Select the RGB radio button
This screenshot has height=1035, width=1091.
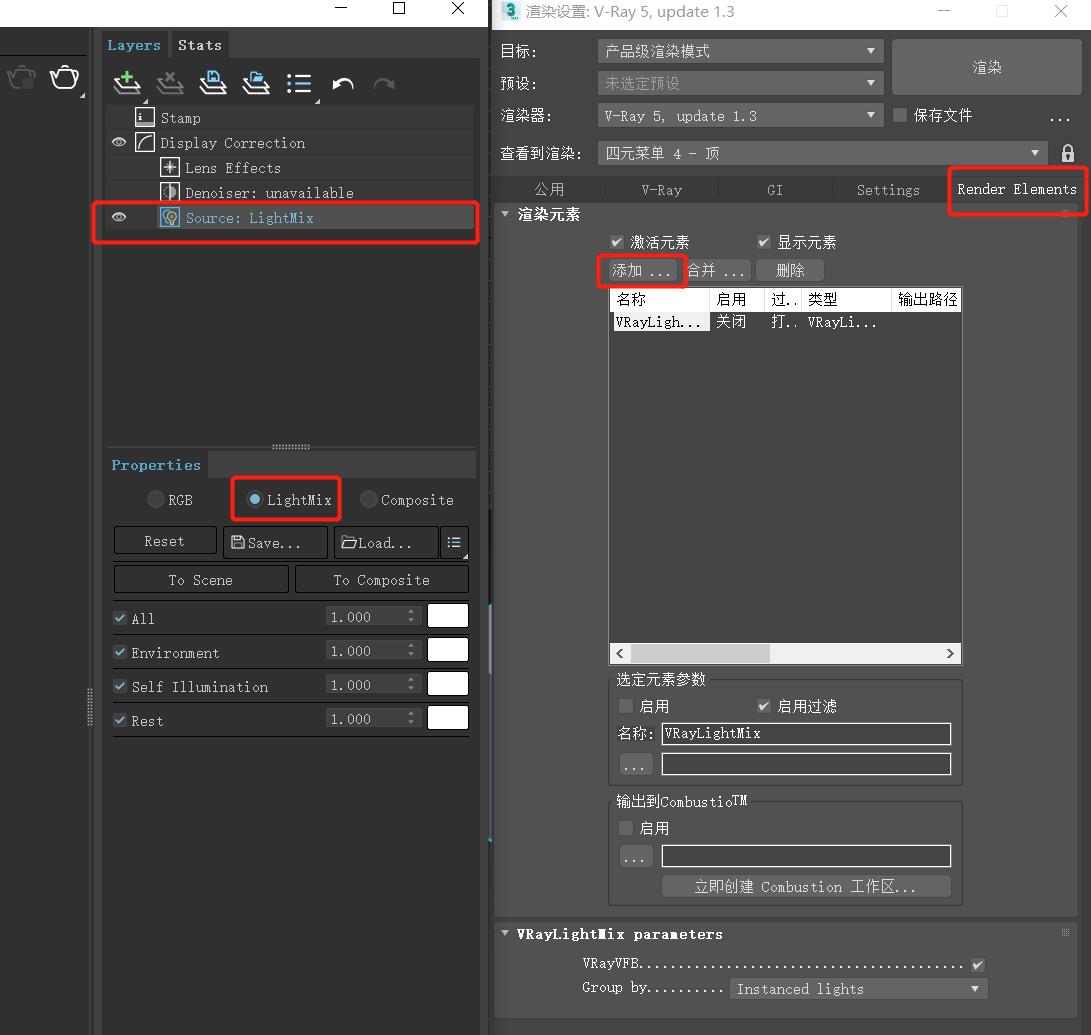coord(156,499)
